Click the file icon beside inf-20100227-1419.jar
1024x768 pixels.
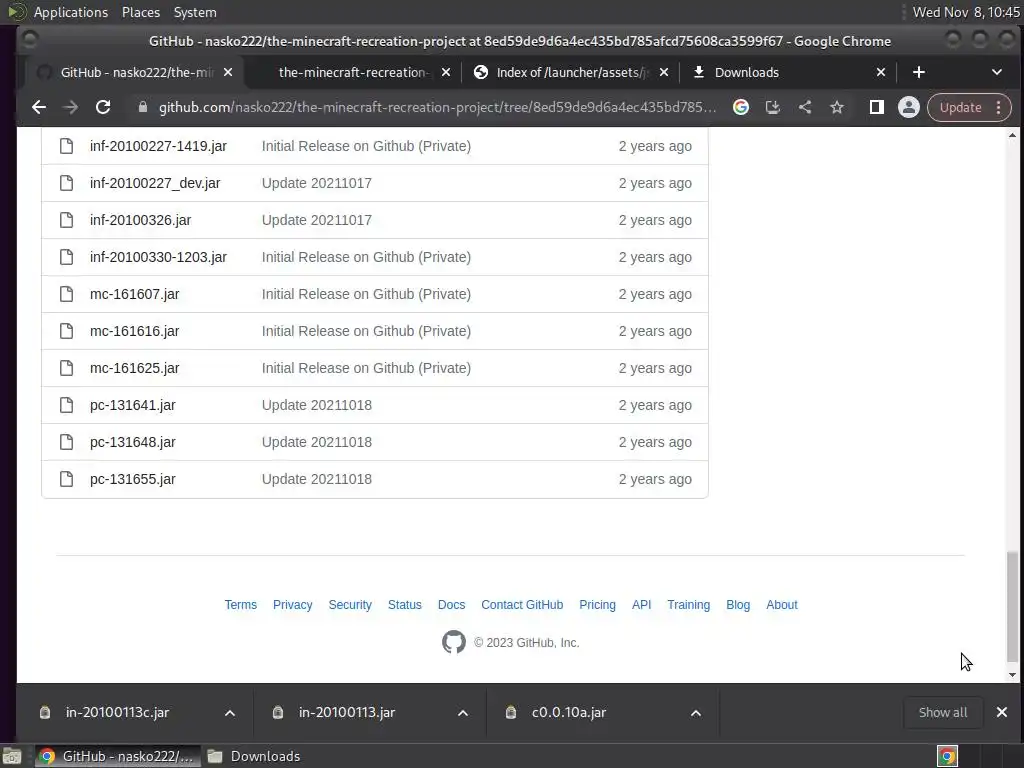pyautogui.click(x=67, y=146)
